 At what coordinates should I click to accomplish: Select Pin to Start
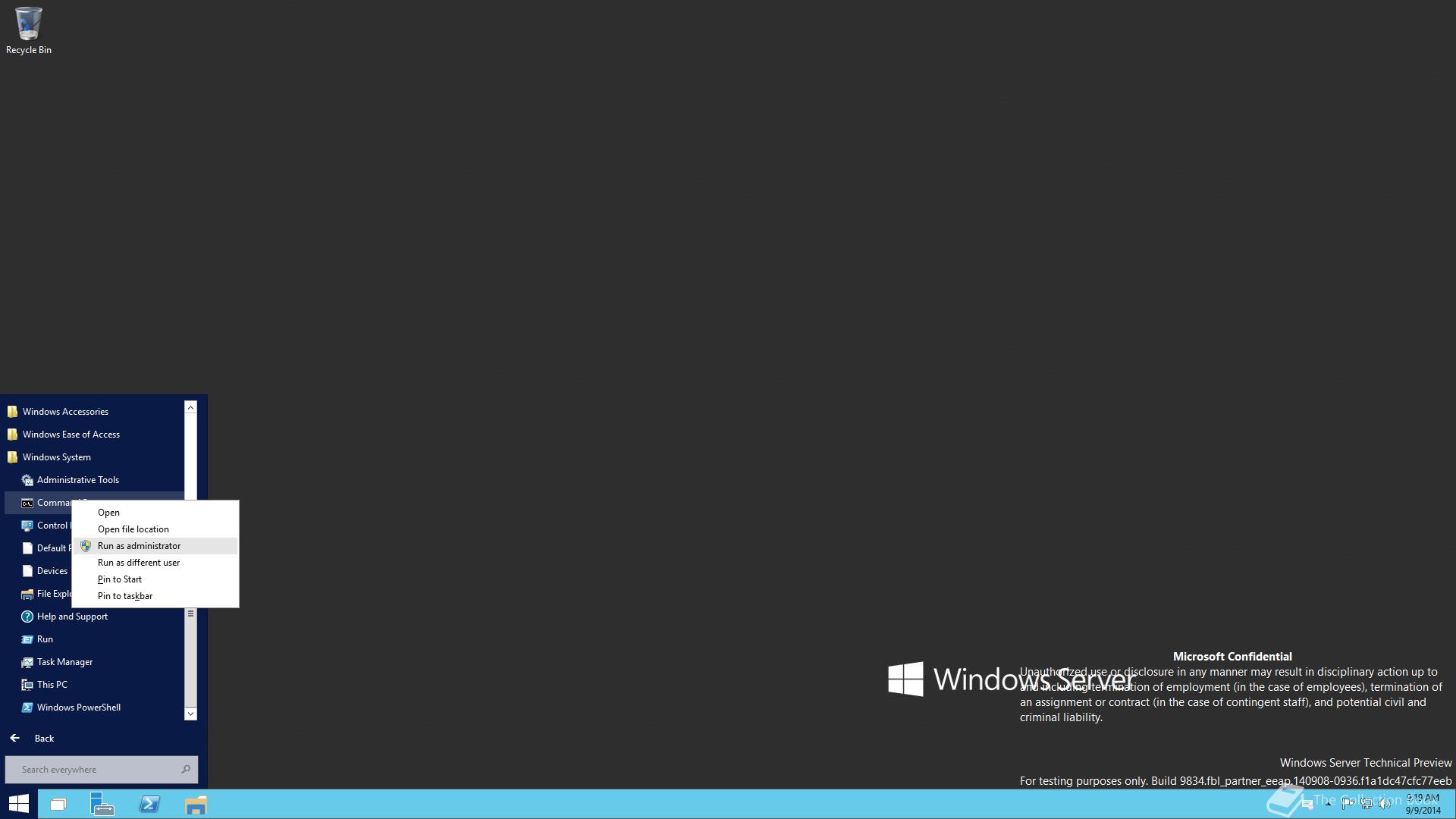point(155,579)
